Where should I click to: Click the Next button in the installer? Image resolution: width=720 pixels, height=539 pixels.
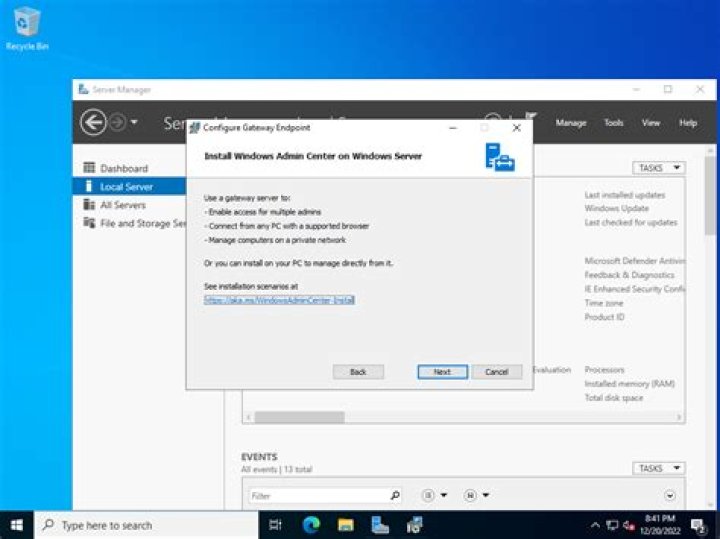coord(442,371)
